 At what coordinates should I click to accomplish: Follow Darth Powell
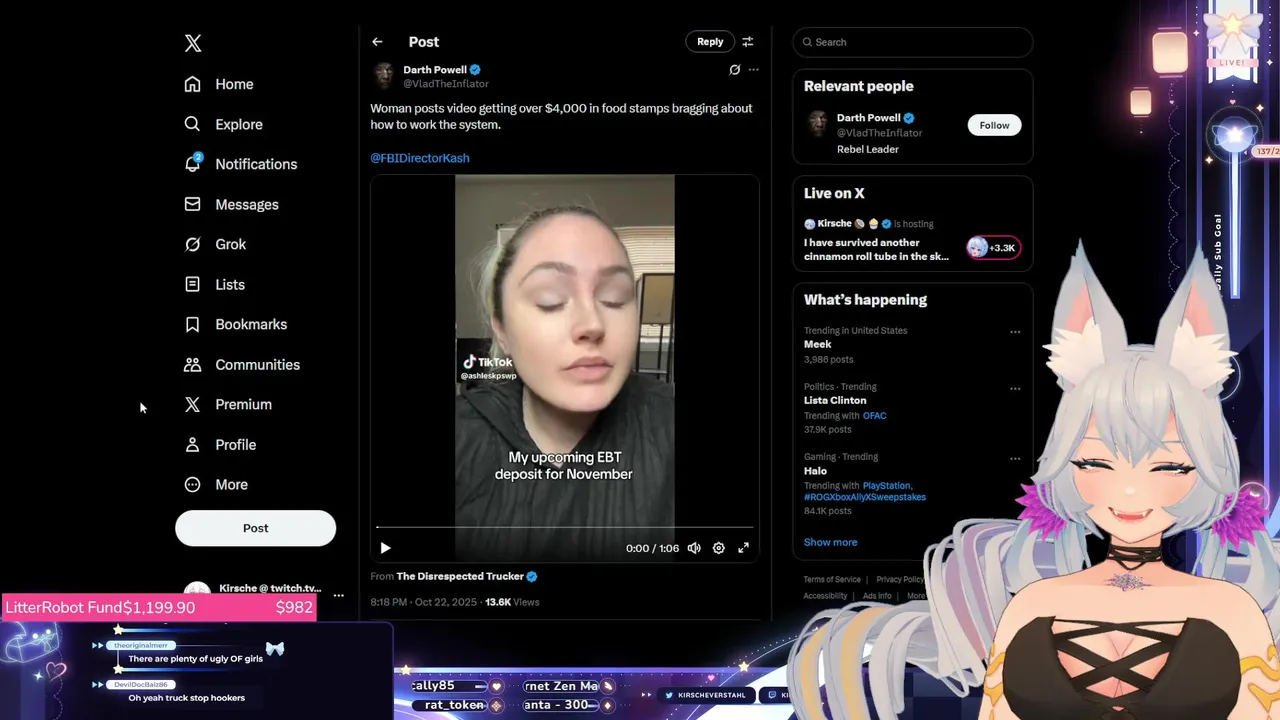[x=994, y=125]
